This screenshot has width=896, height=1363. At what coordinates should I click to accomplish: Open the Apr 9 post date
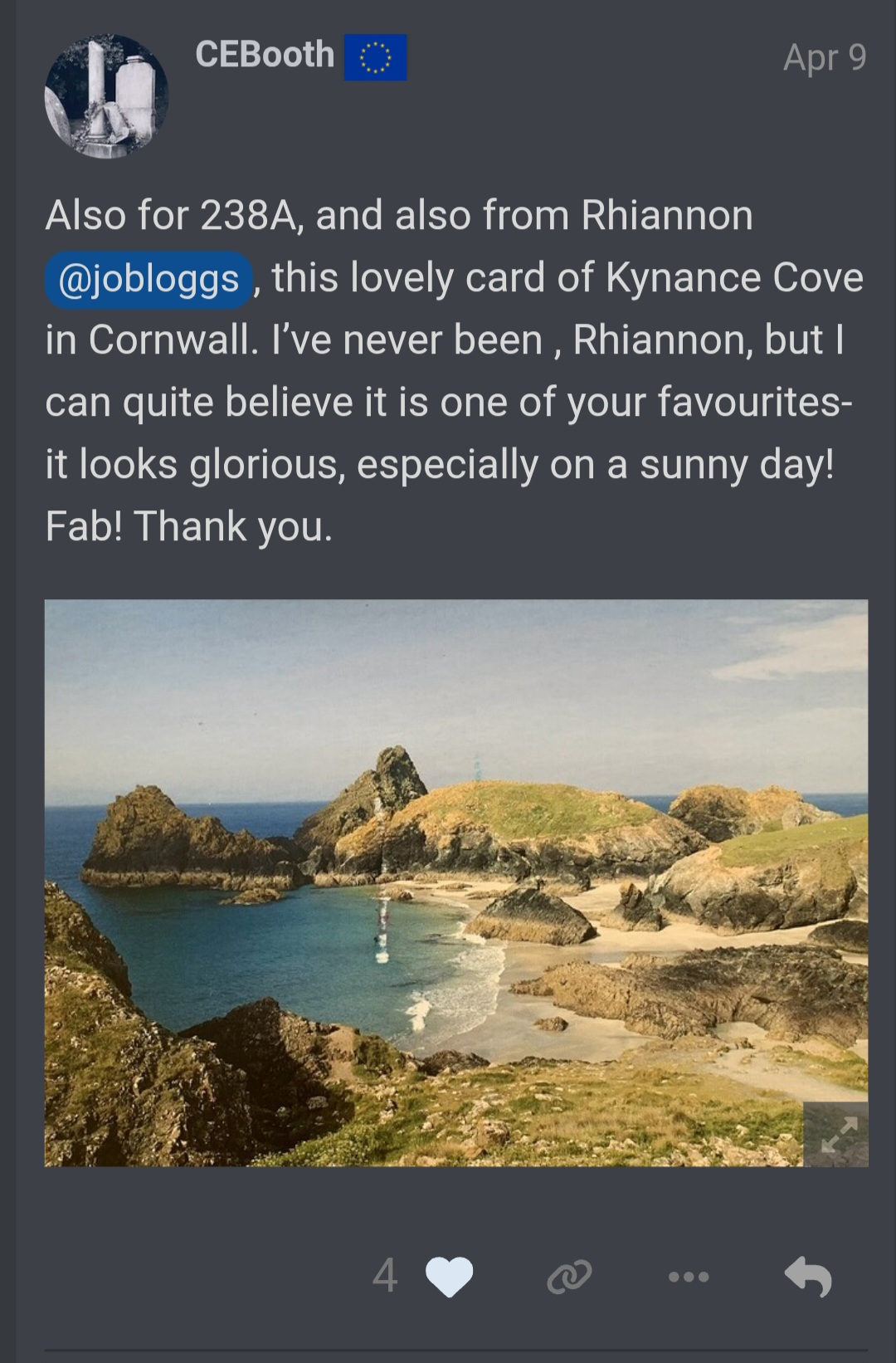(x=825, y=58)
